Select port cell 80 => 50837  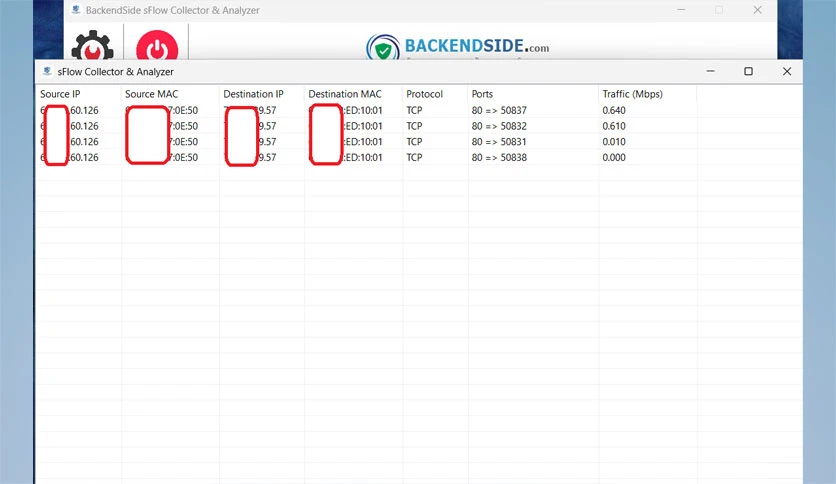[x=499, y=110]
